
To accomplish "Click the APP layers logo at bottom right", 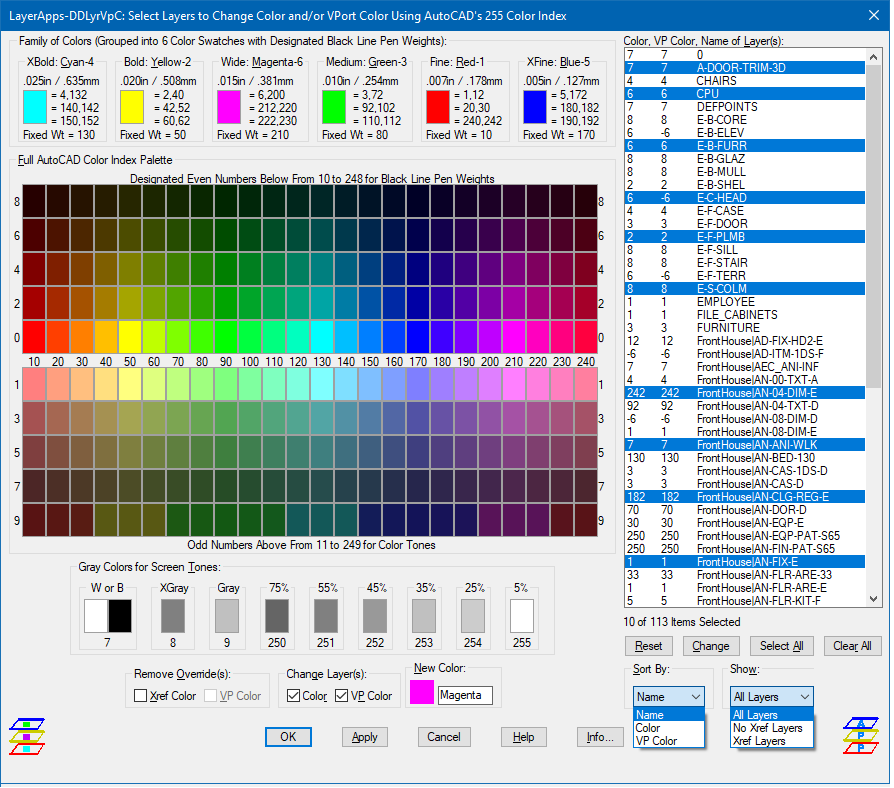I will point(860,735).
